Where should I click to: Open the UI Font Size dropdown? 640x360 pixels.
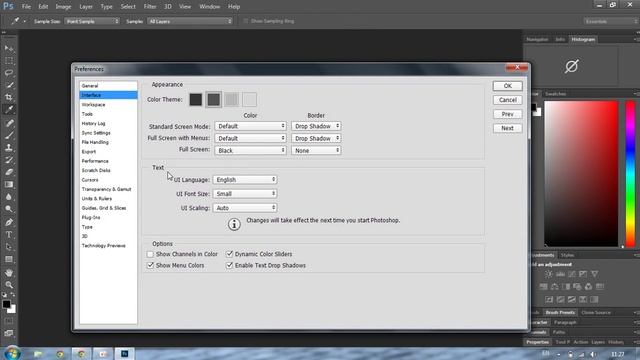click(245, 194)
